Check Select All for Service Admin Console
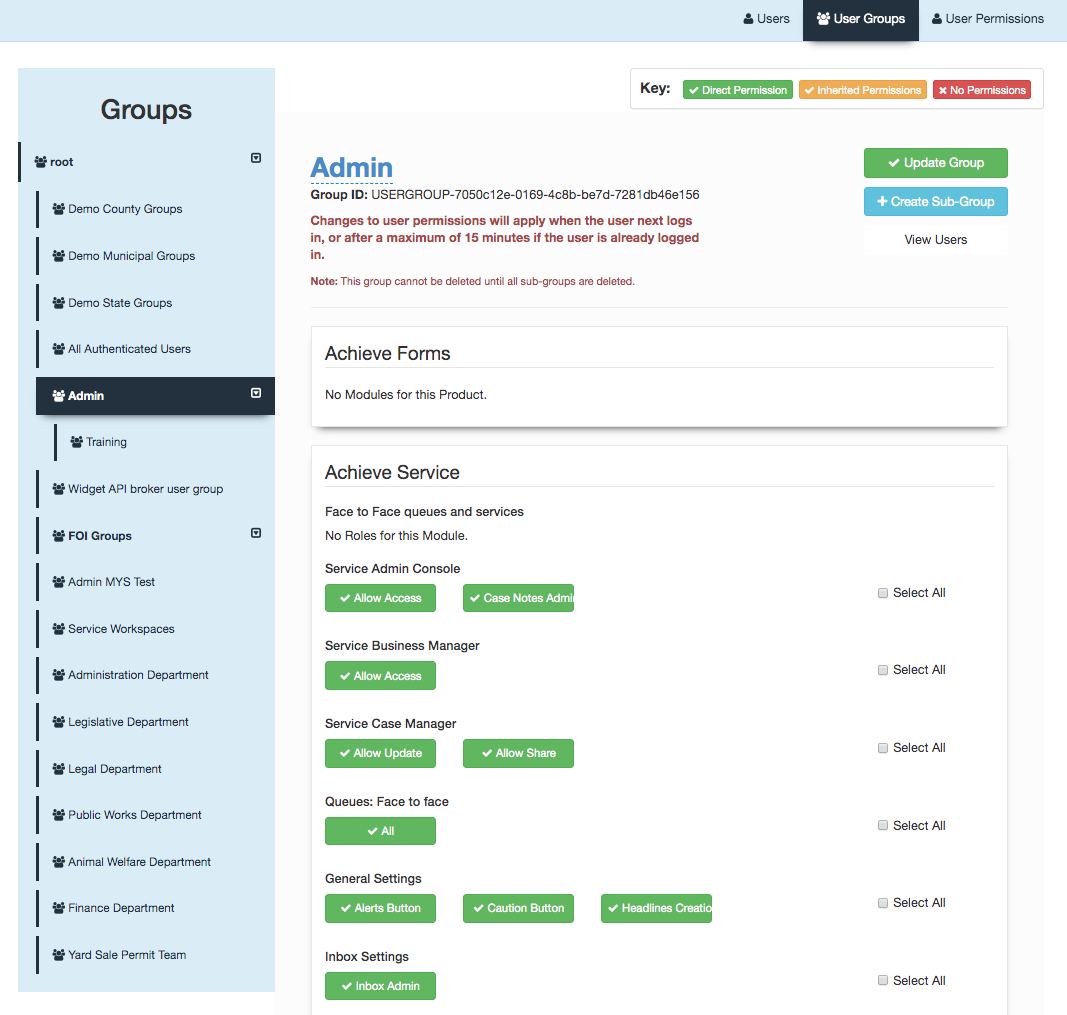 pyautogui.click(x=882, y=592)
